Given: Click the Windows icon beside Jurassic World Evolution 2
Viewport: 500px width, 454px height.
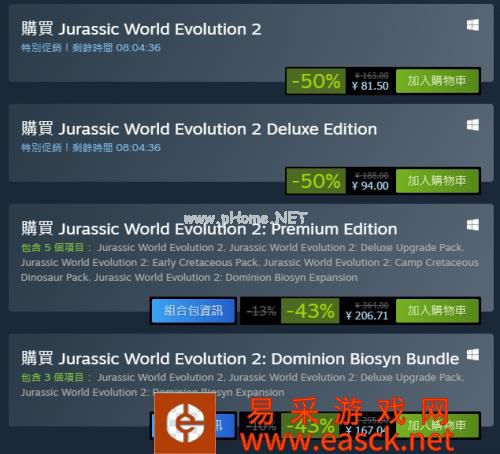Looking at the screenshot, I should pos(473,25).
